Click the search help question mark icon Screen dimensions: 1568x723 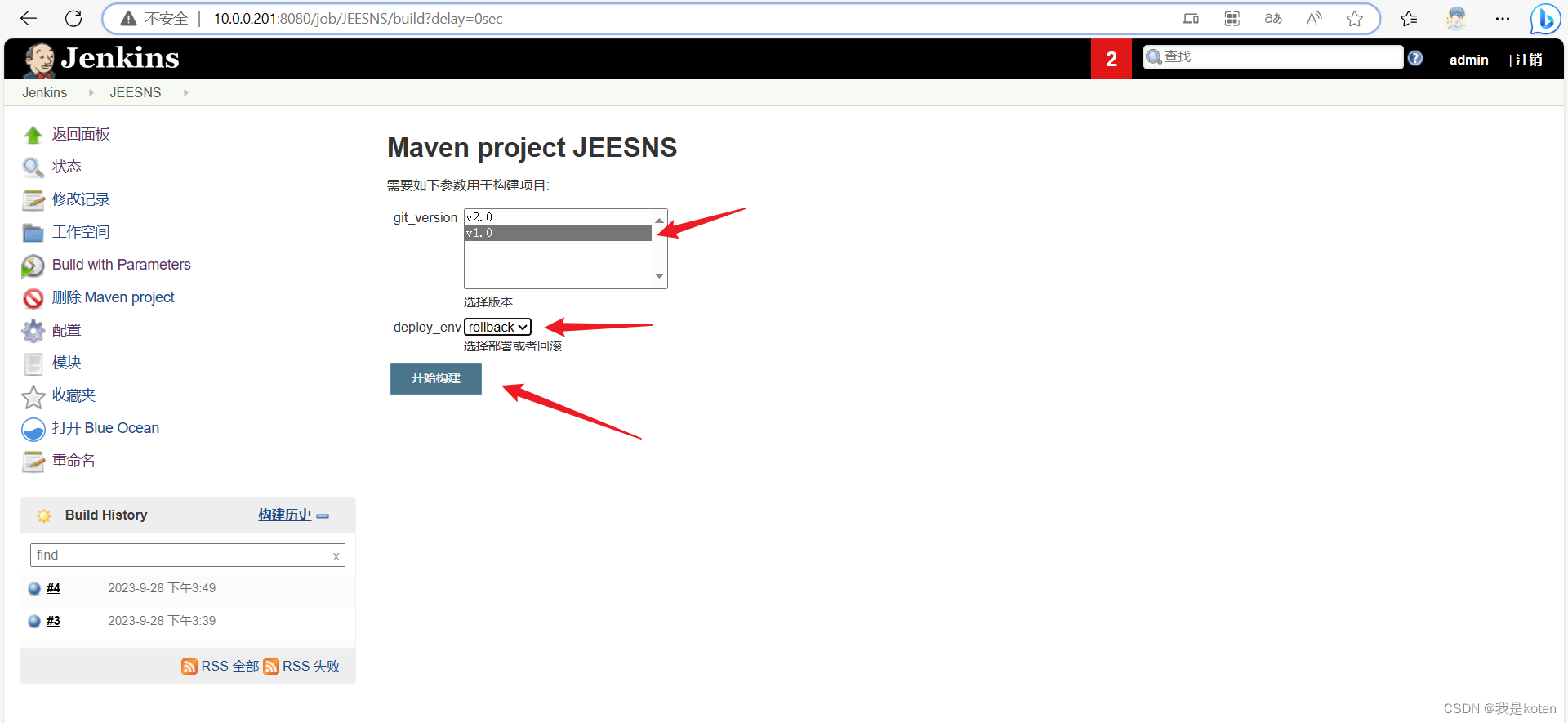pos(1415,58)
